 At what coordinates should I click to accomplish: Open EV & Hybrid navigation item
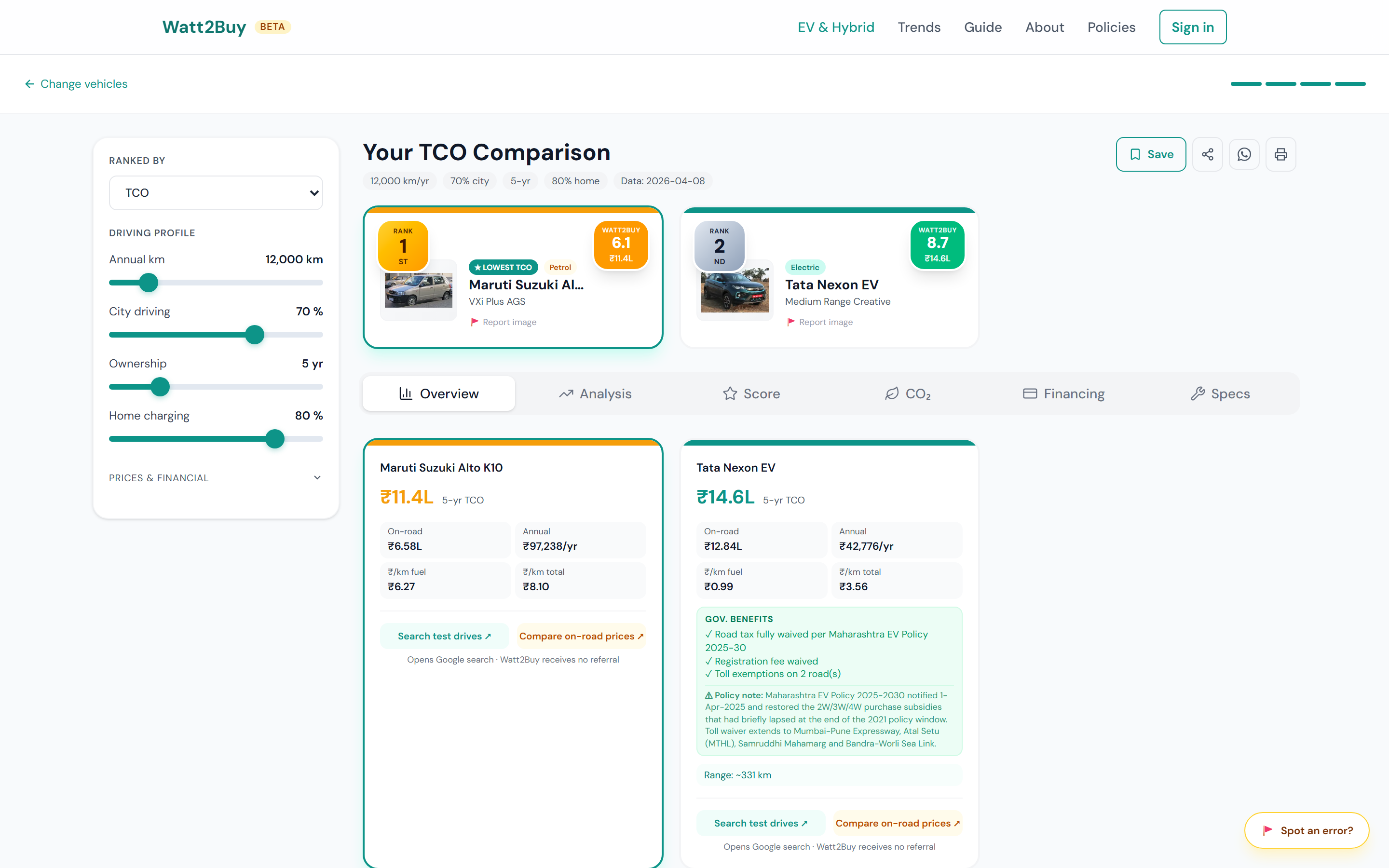tap(836, 27)
